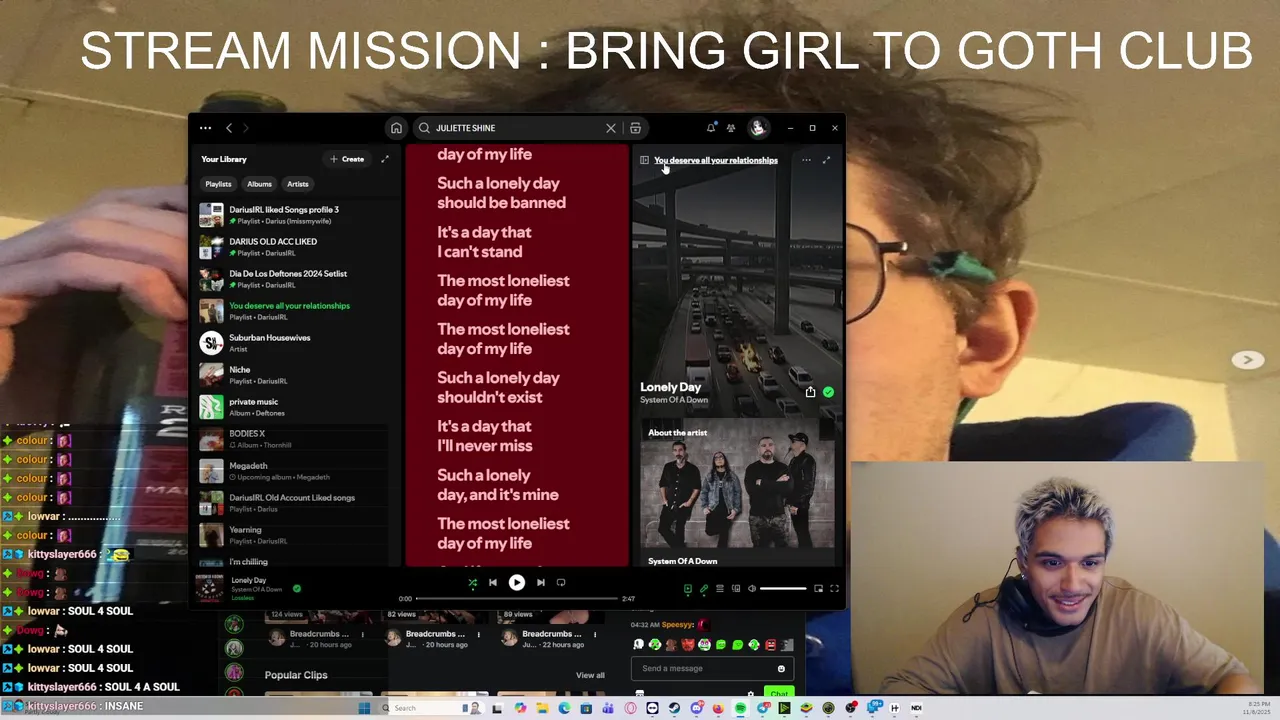Skip to previous track
The image size is (1280, 720).
[x=492, y=582]
